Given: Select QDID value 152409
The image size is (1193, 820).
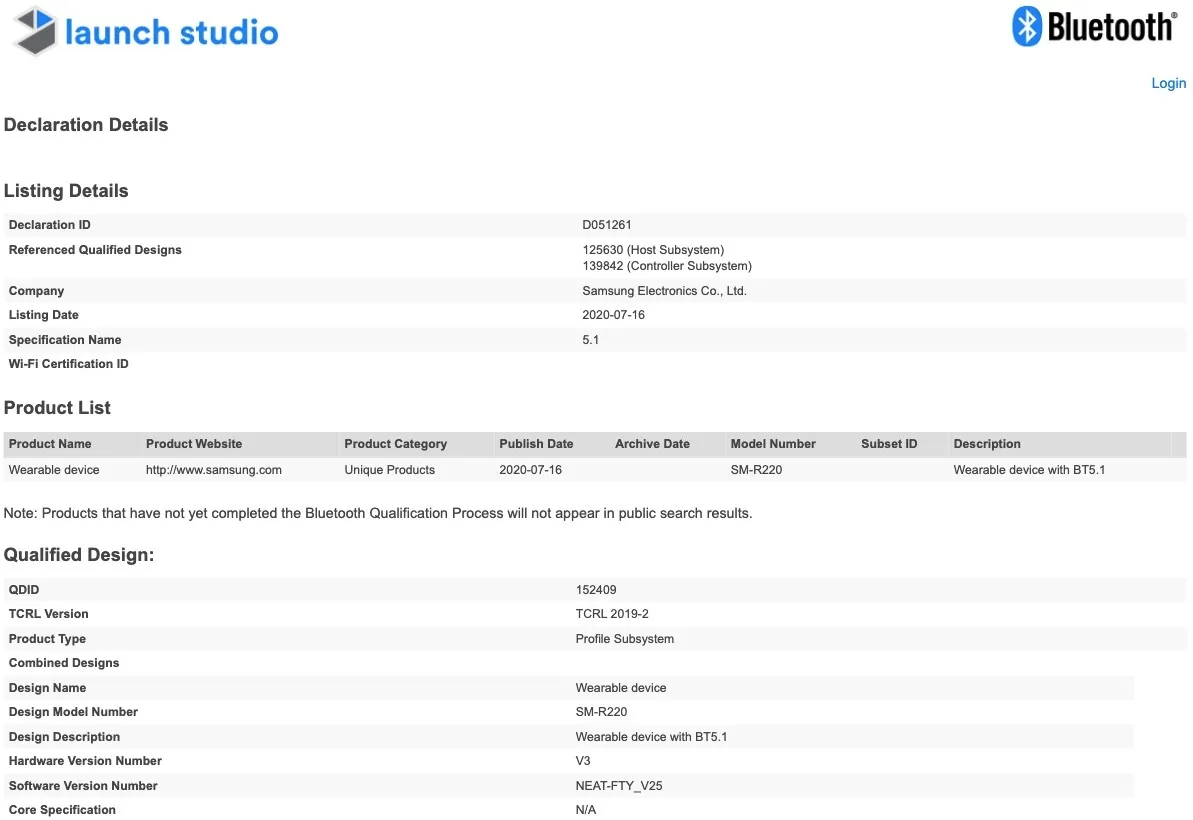Looking at the screenshot, I should [x=596, y=590].
